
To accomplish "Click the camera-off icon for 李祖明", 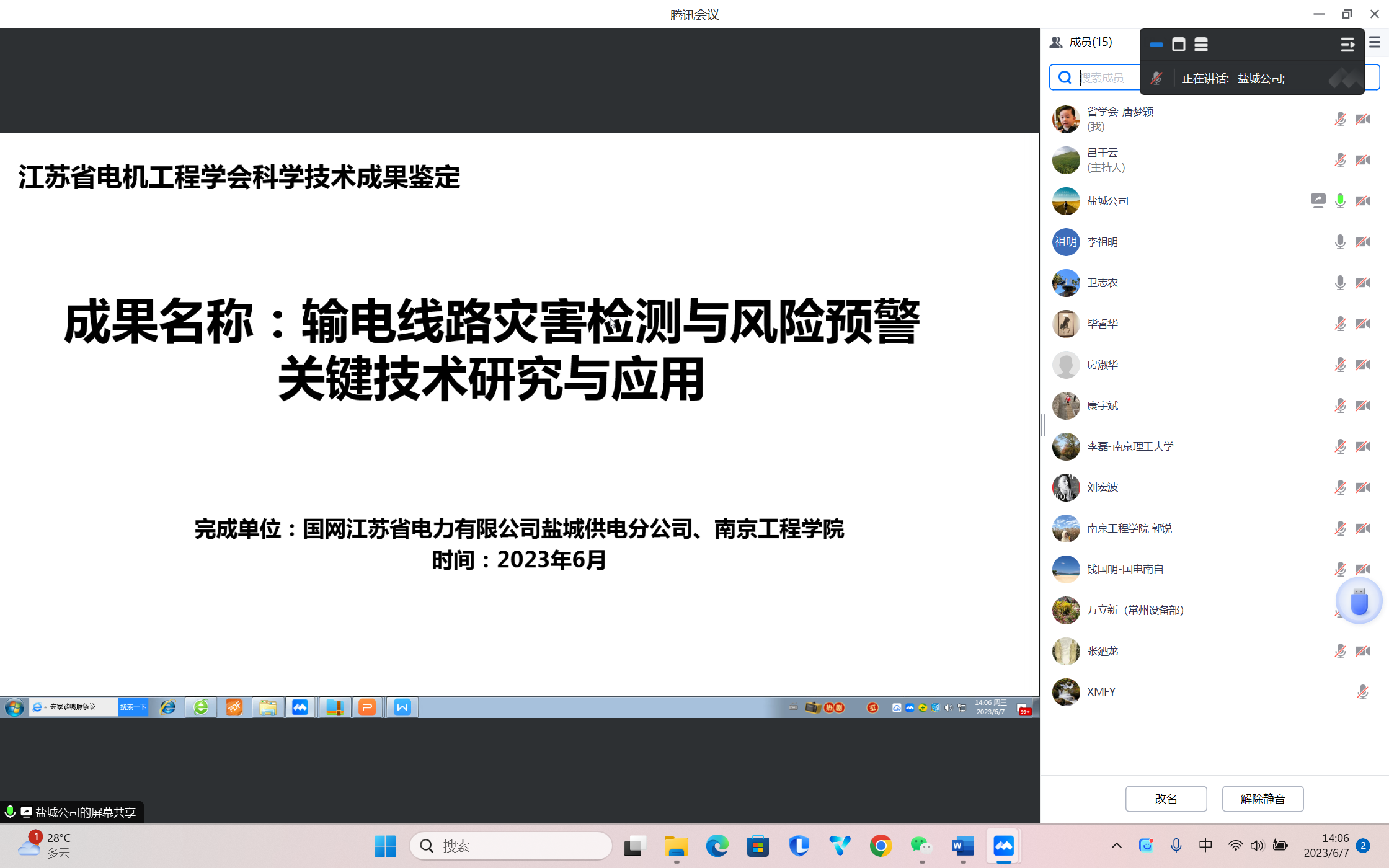I will 1363,242.
